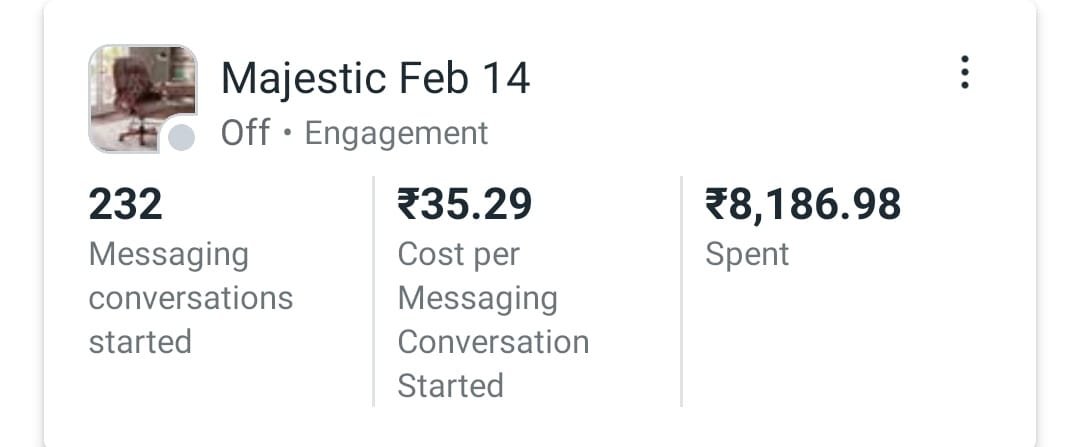Click the word Started in cost metric
Image resolution: width=1080 pixels, height=447 pixels.
click(450, 386)
